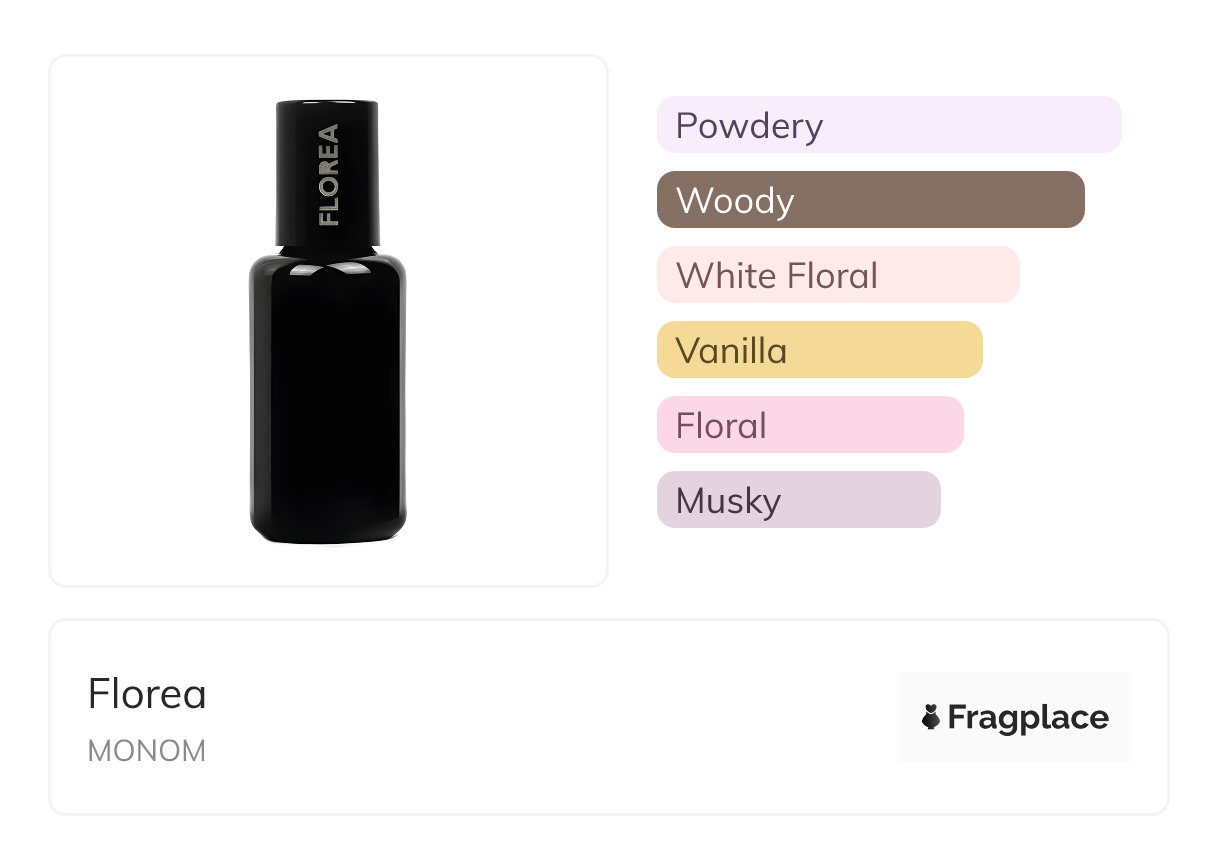Click the "Musky" text label
The width and height of the screenshot is (1218, 864).
tap(728, 501)
